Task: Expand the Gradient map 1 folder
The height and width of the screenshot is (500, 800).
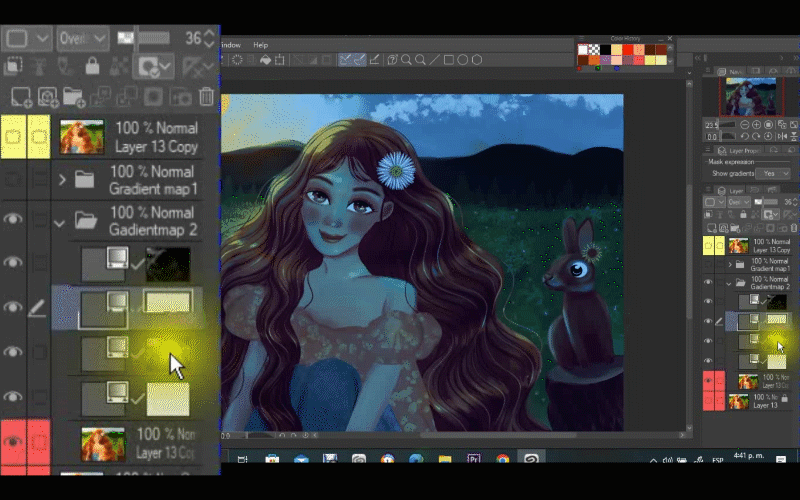Action: [62, 180]
